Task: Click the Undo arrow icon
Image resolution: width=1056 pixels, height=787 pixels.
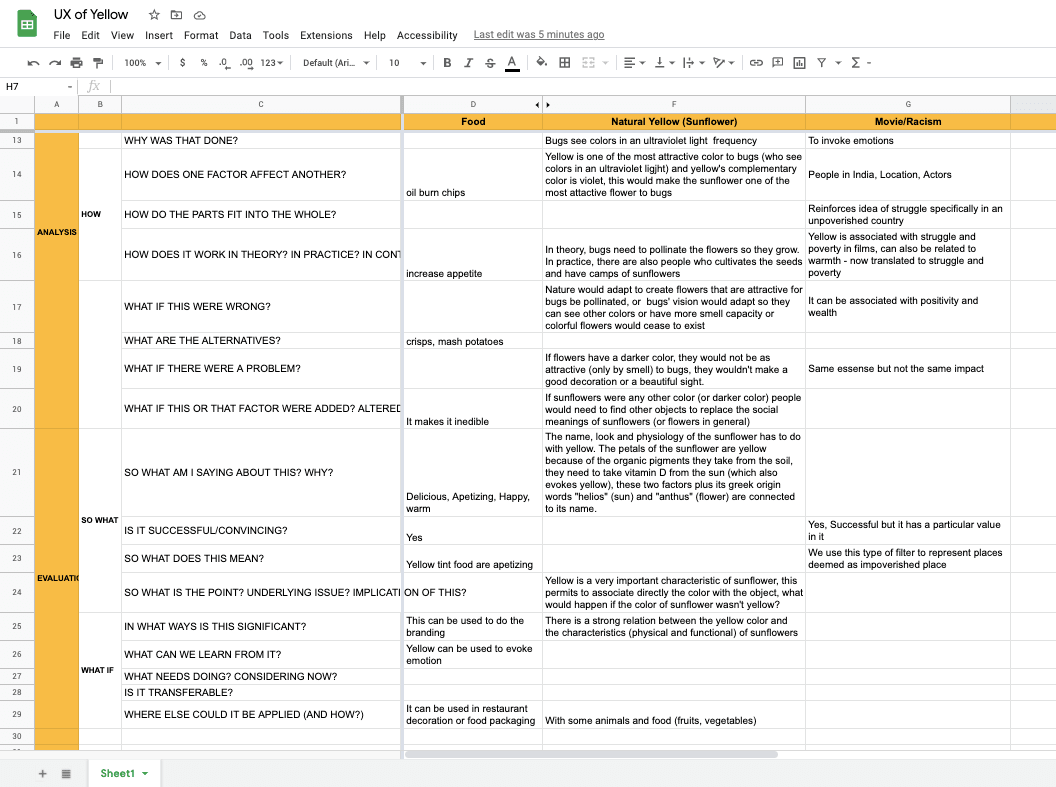Action: tap(33, 63)
